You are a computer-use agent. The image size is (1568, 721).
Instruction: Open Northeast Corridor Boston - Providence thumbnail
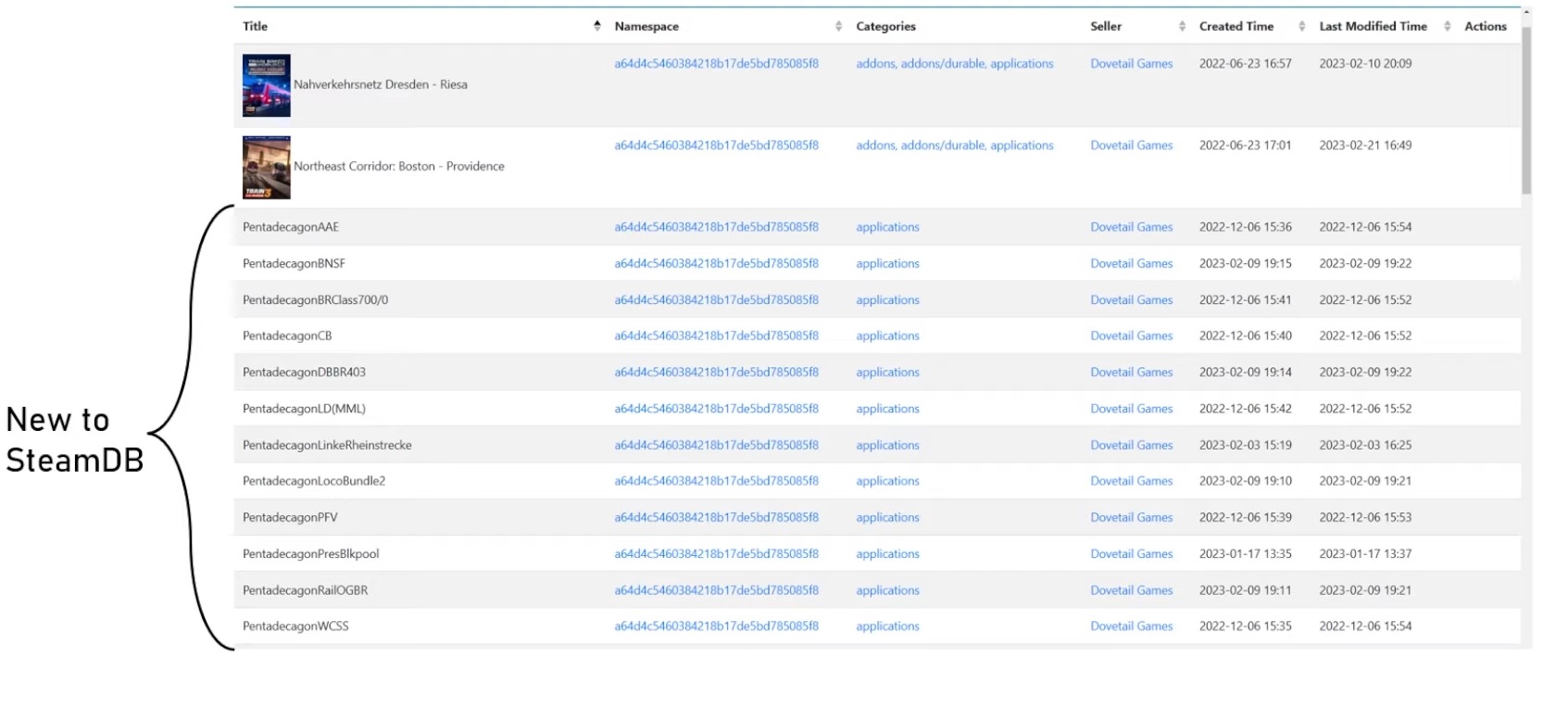(267, 168)
